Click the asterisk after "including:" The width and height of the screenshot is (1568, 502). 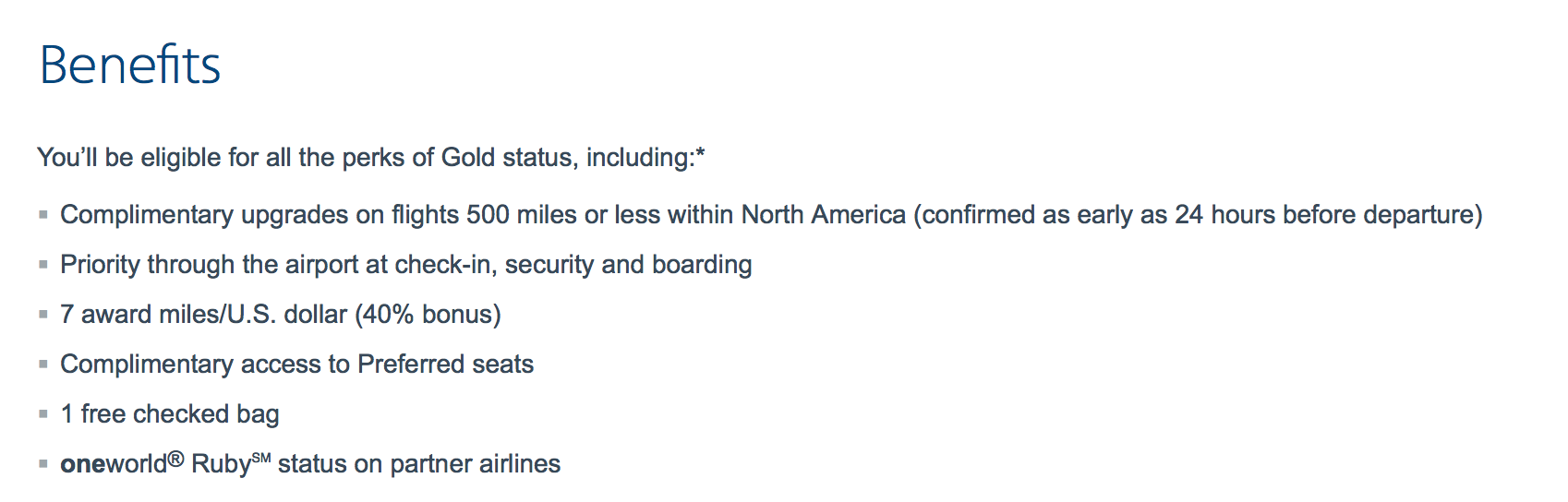[700, 153]
